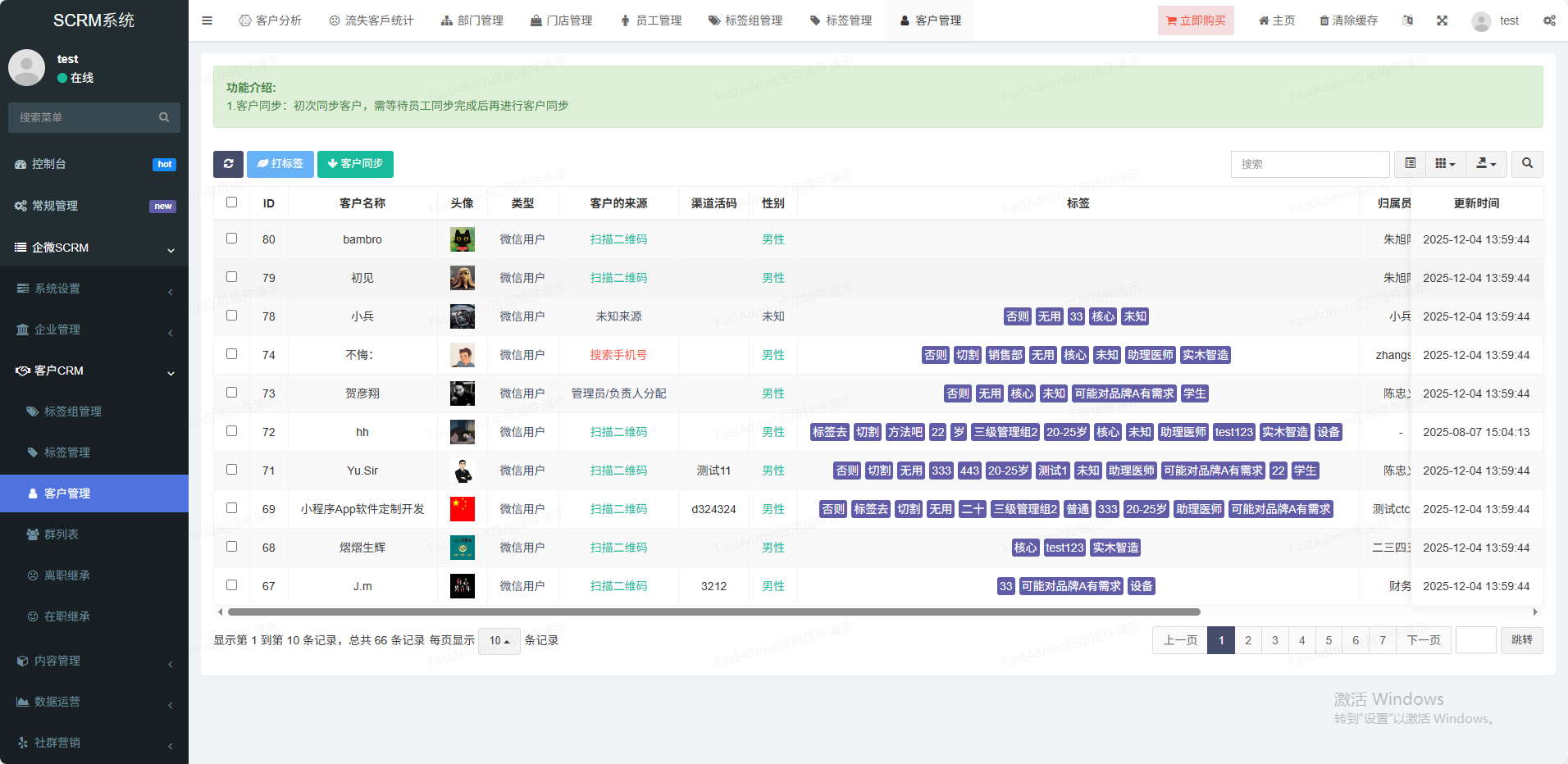The width and height of the screenshot is (1568, 764).
Task: Click the page jump number input
Action: [1475, 640]
